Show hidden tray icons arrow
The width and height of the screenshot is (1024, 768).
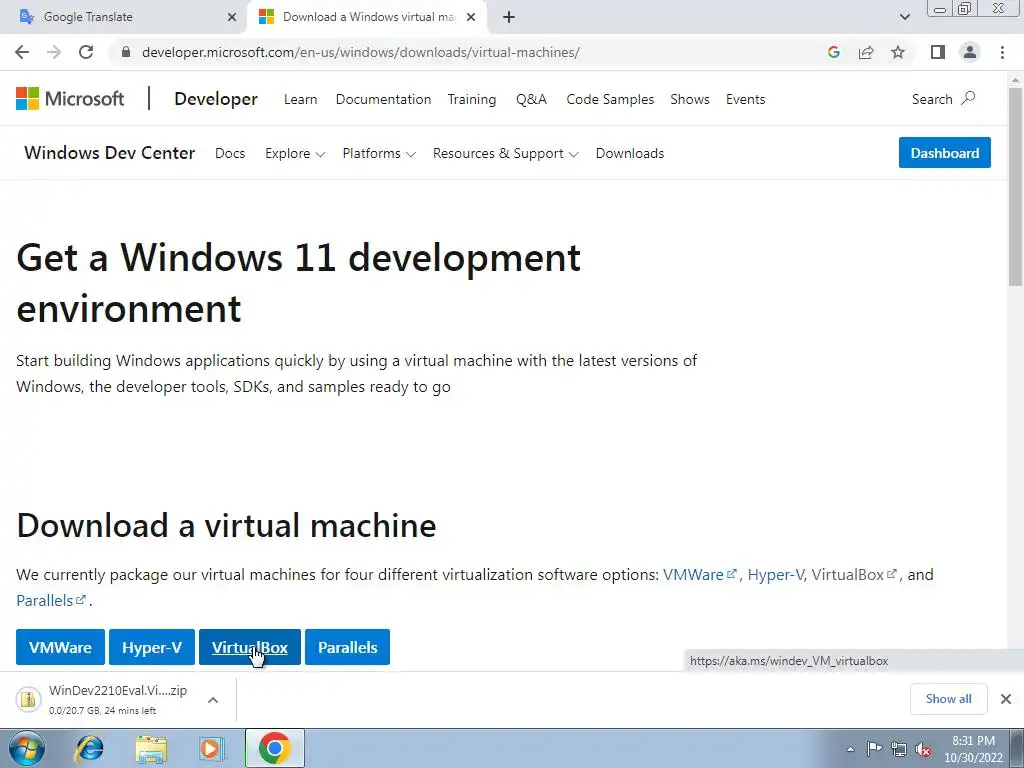pyautogui.click(x=850, y=749)
